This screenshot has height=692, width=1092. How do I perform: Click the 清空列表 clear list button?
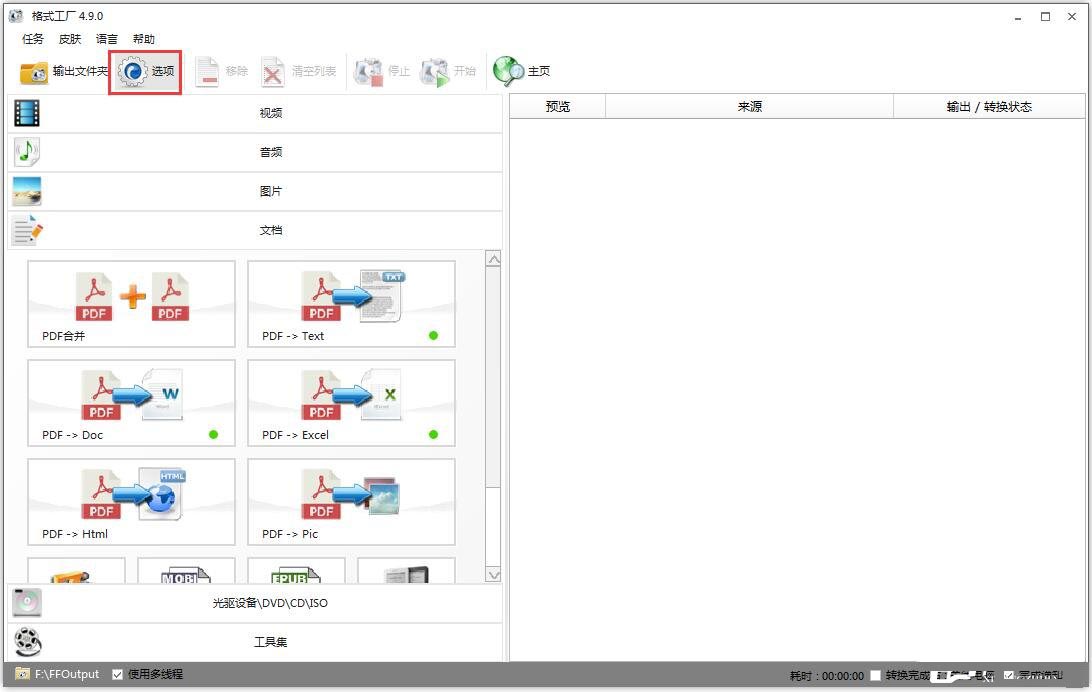tap(299, 72)
